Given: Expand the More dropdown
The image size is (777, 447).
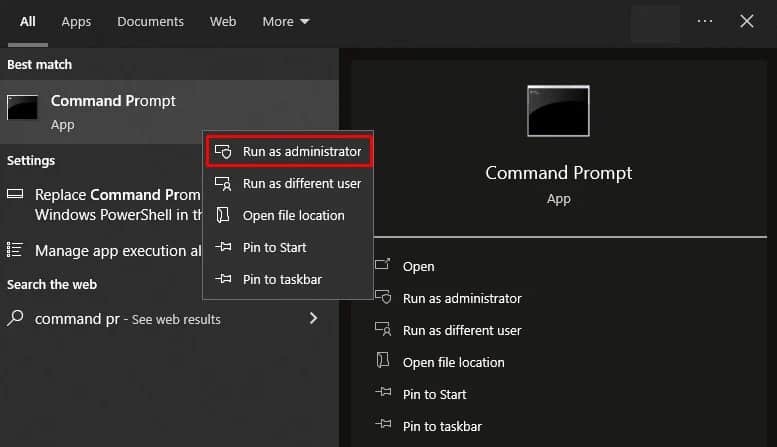Looking at the screenshot, I should pos(286,22).
